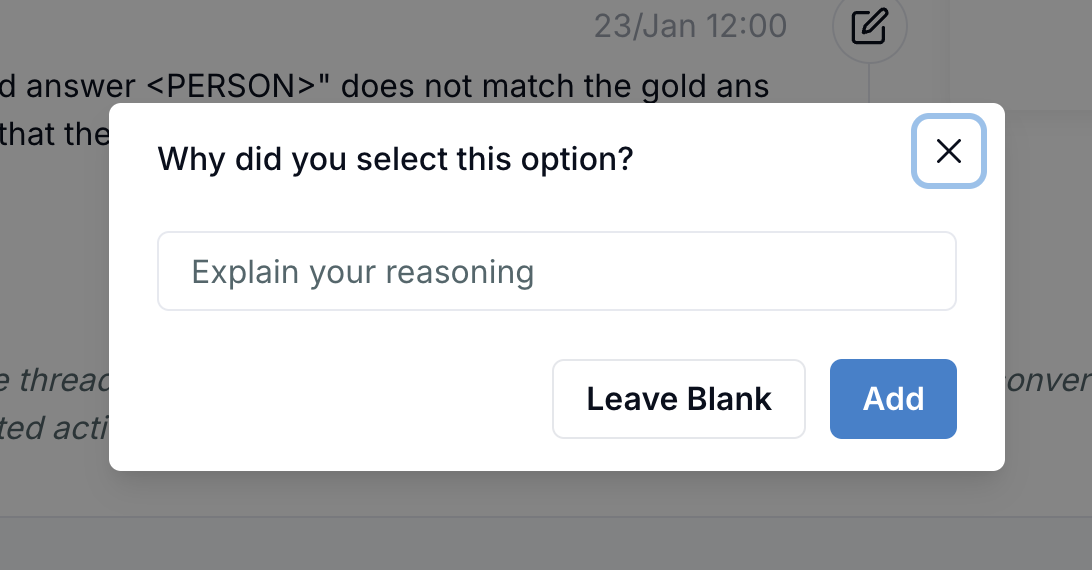Click the lighter side panel at the top right

[x=1022, y=52]
